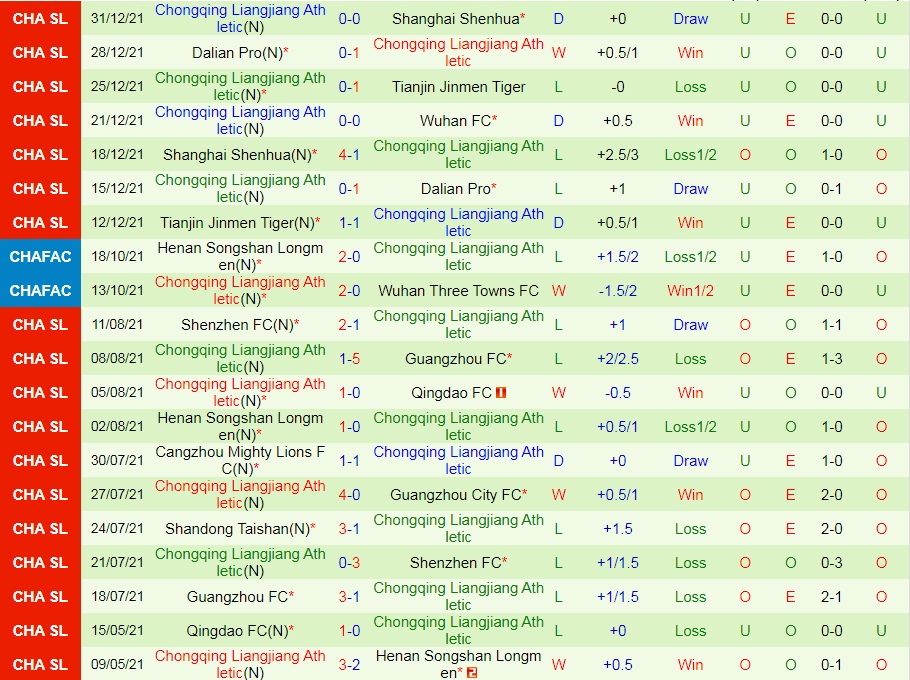Click the CHAFAC league label dated 18/10/21

pos(41,256)
